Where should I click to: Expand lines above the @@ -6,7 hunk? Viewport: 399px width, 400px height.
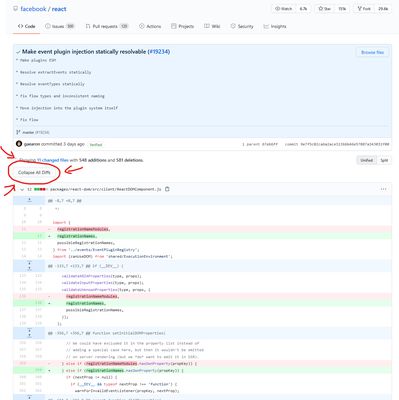tap(29, 200)
